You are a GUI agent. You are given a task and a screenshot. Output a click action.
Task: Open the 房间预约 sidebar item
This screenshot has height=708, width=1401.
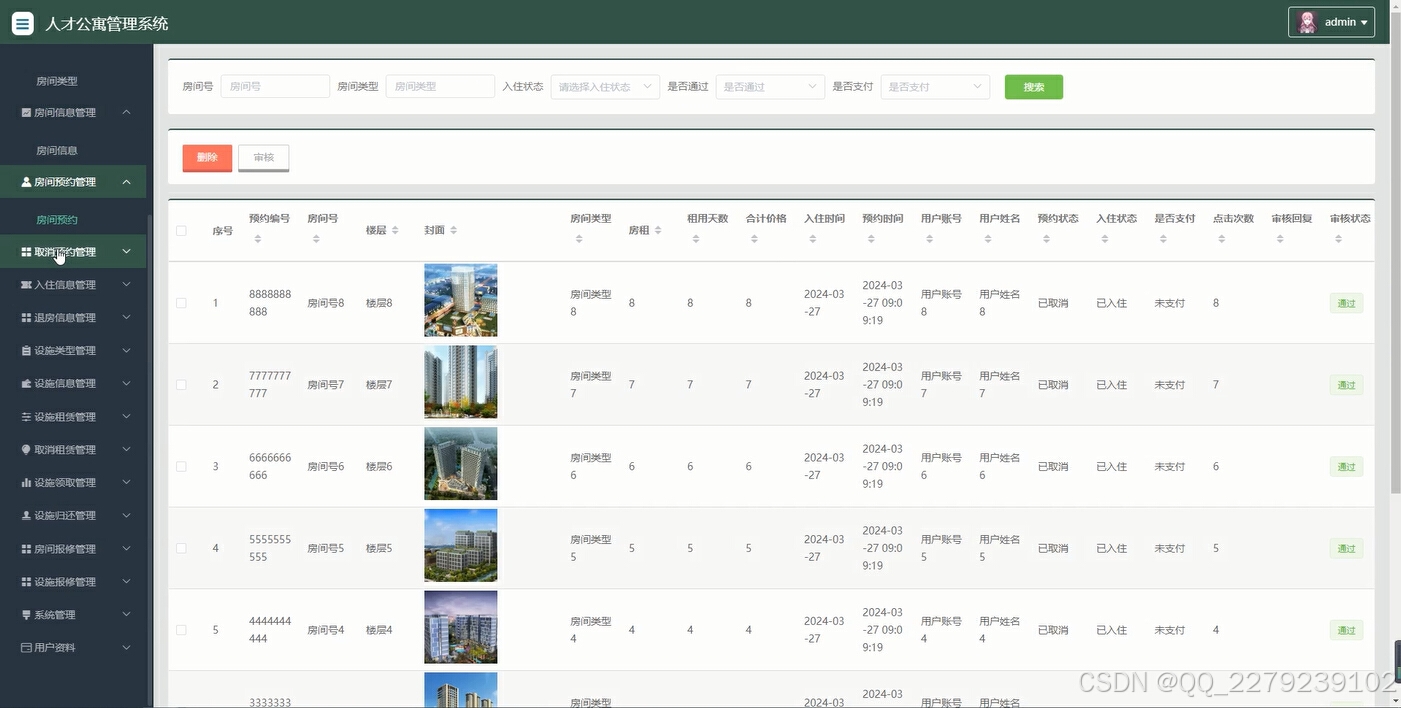coord(57,220)
